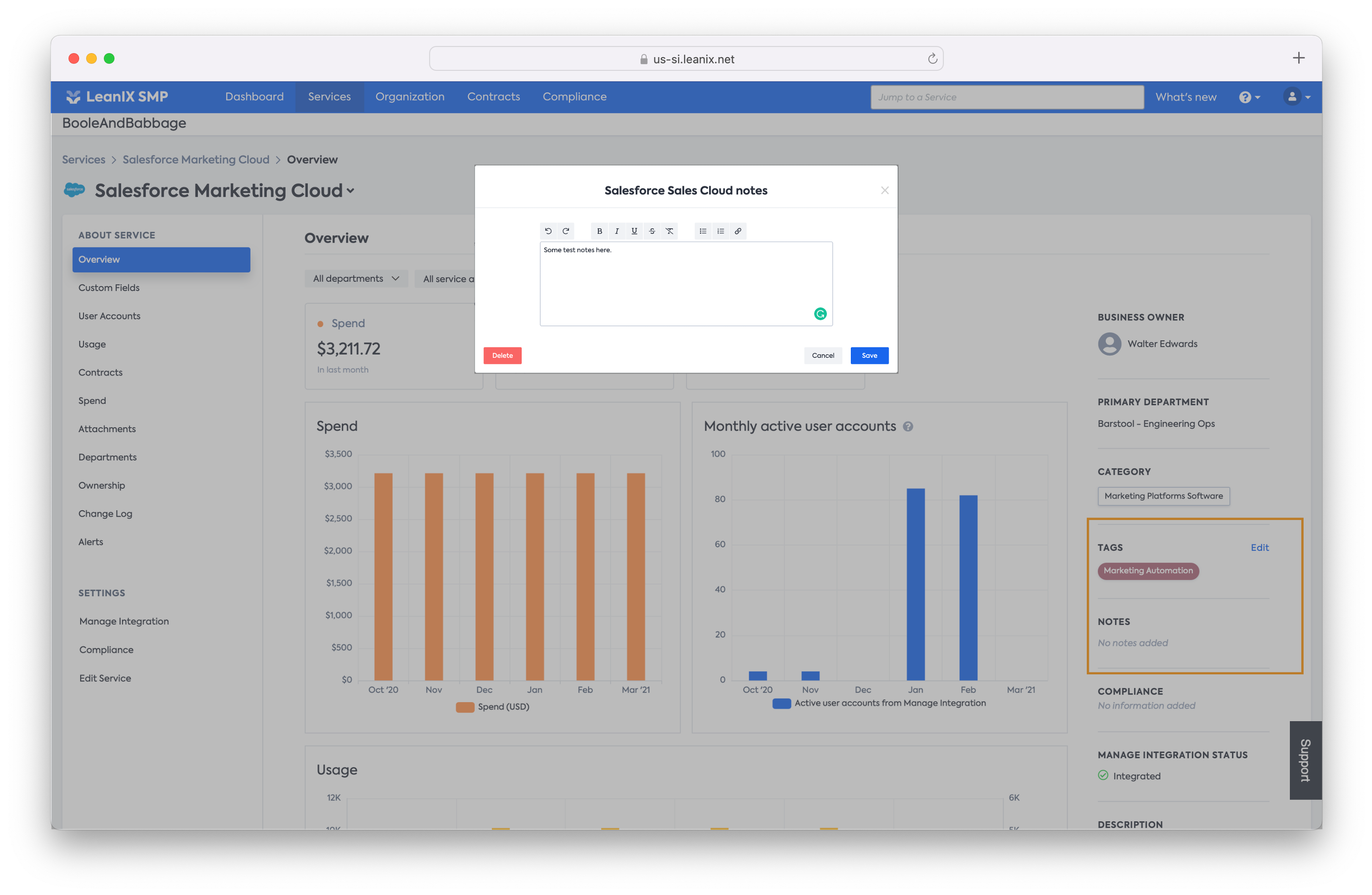Expand the All service accounts dropdown
The image size is (1372, 895).
[445, 278]
